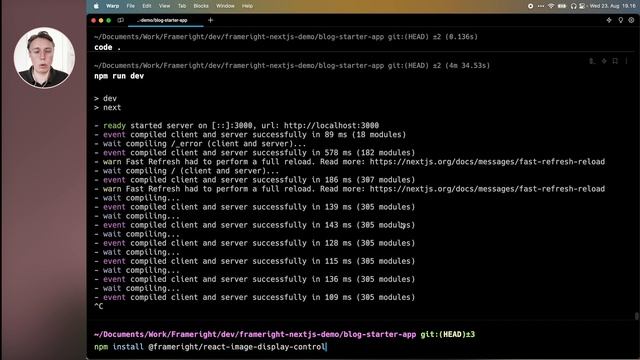Click the first fast-refresh-reload docs link
The height and width of the screenshot is (360, 640).
point(487,162)
